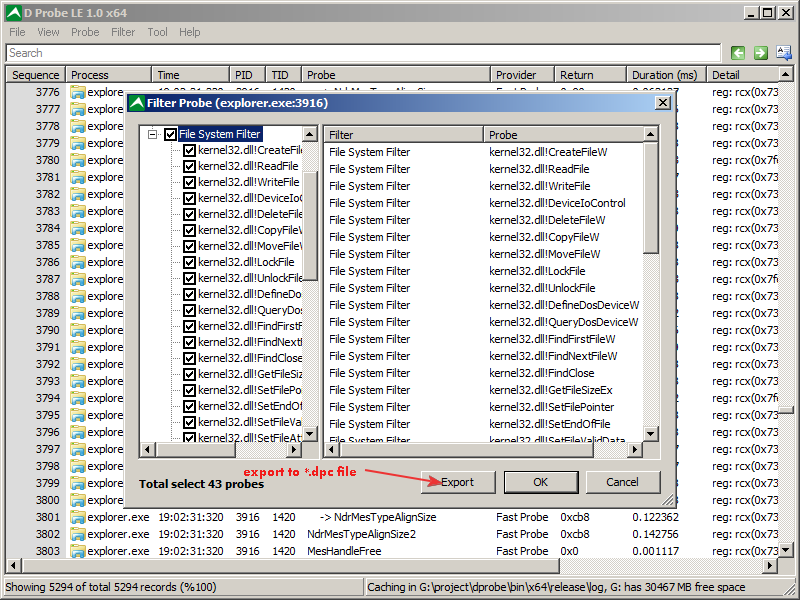Screen dimensions: 800x600
Task: Click tree panel horizontal scroll-right arrow
Action: [294, 449]
